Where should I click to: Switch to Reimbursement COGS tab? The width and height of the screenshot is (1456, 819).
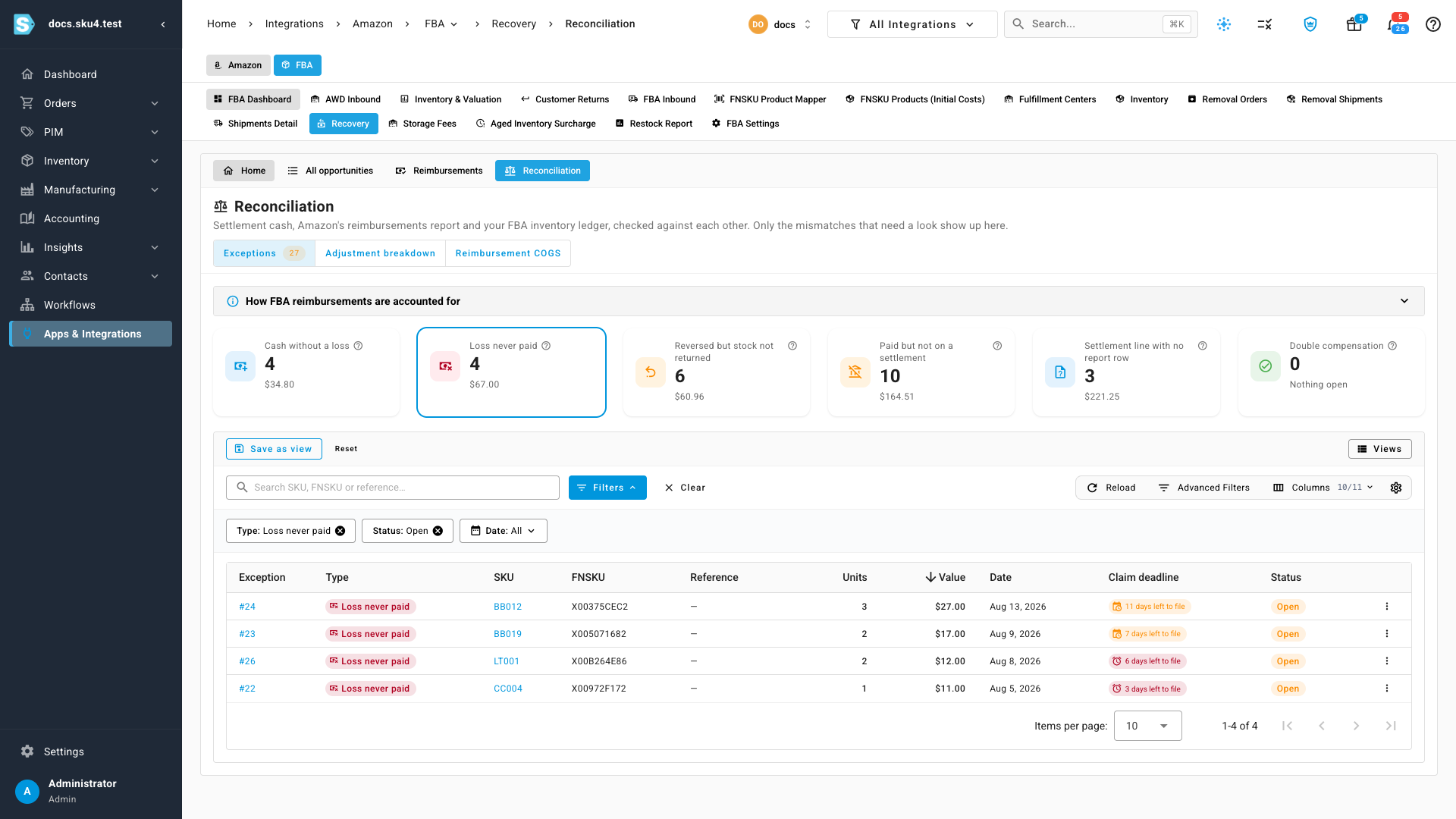[507, 253]
